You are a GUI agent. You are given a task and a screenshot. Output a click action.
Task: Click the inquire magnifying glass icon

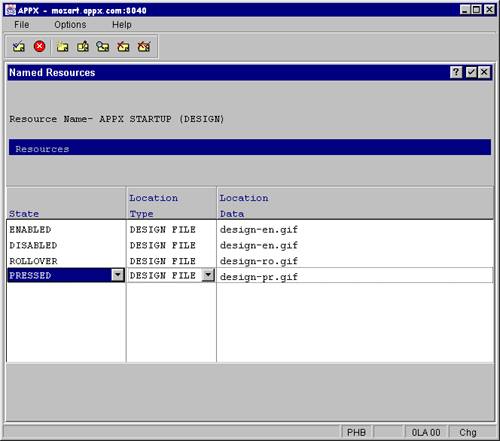click(x=103, y=46)
